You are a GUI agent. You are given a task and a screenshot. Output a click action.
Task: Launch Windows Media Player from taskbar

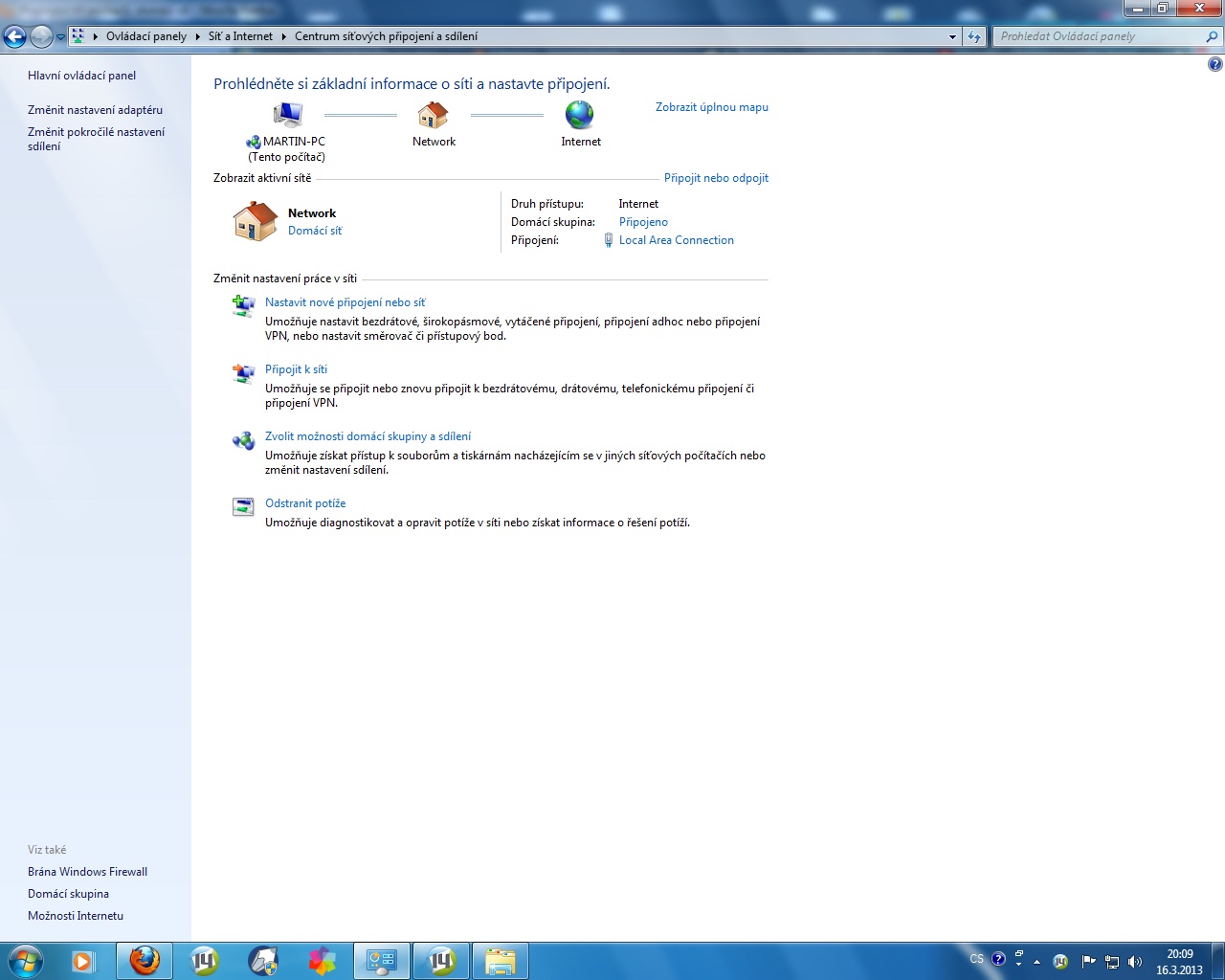click(x=83, y=961)
